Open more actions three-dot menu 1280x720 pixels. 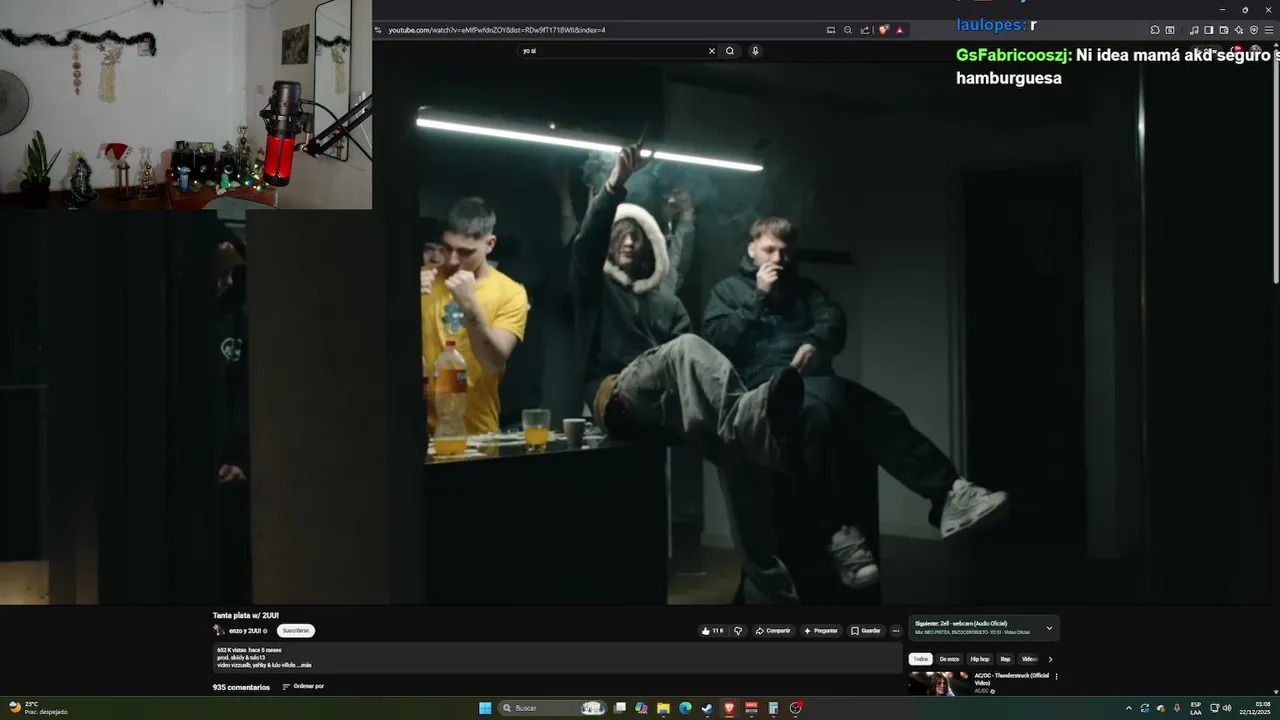(x=896, y=631)
